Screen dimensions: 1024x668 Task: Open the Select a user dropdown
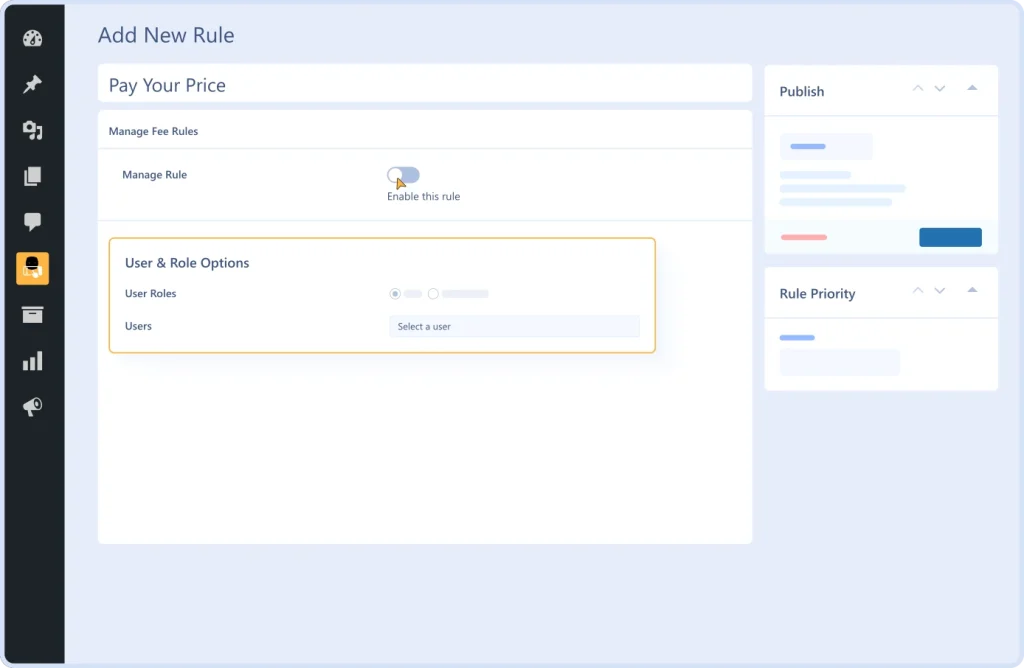514,326
